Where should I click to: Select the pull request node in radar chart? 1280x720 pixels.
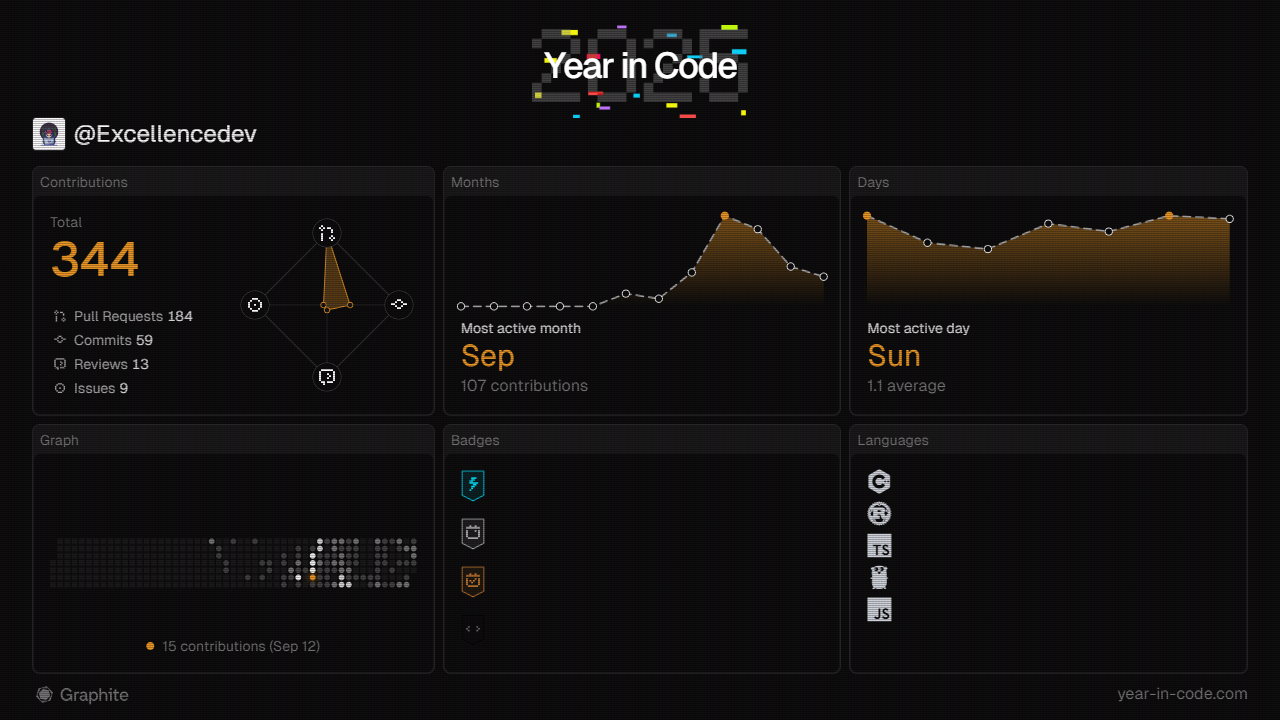point(327,234)
